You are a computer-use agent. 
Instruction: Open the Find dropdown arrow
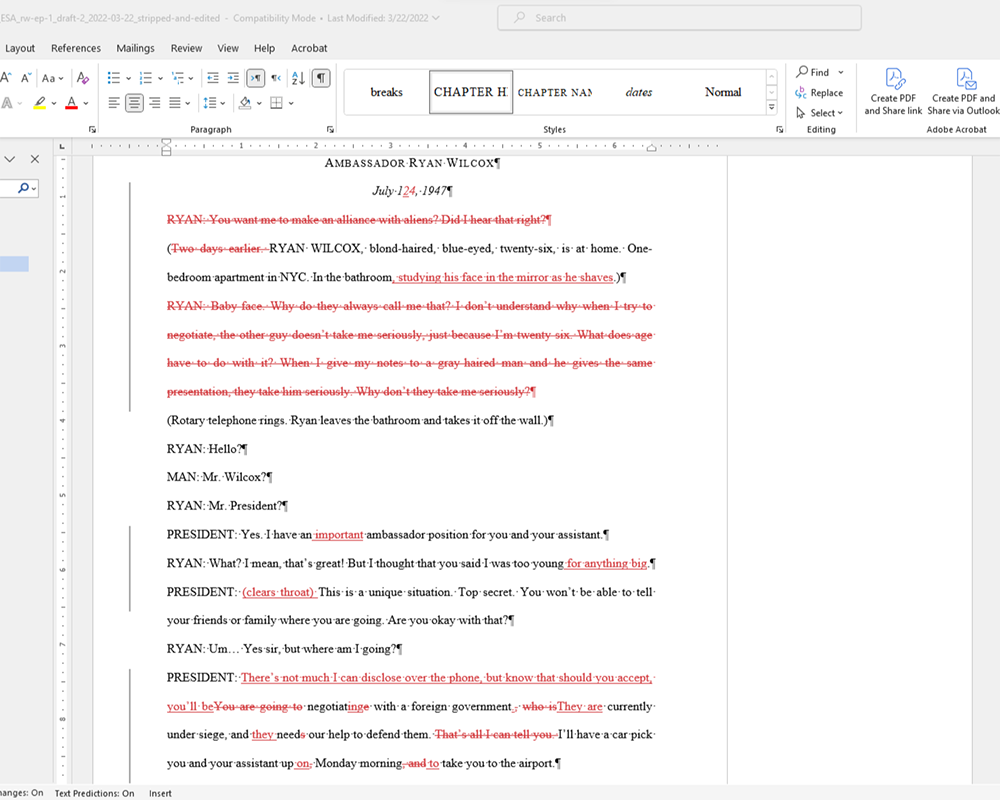pos(841,72)
